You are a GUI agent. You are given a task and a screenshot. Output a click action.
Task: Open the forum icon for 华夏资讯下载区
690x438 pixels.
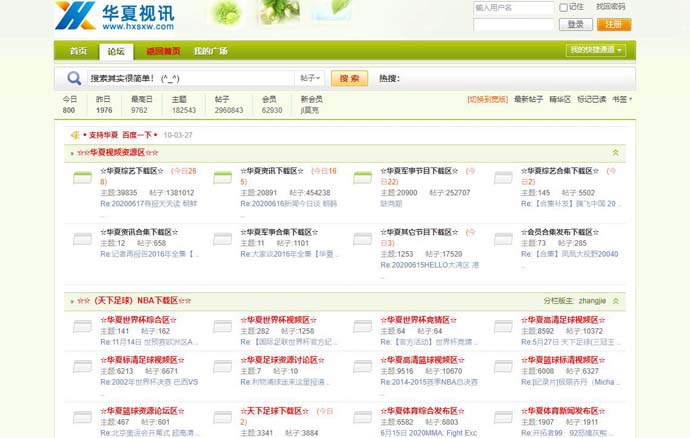pos(223,178)
